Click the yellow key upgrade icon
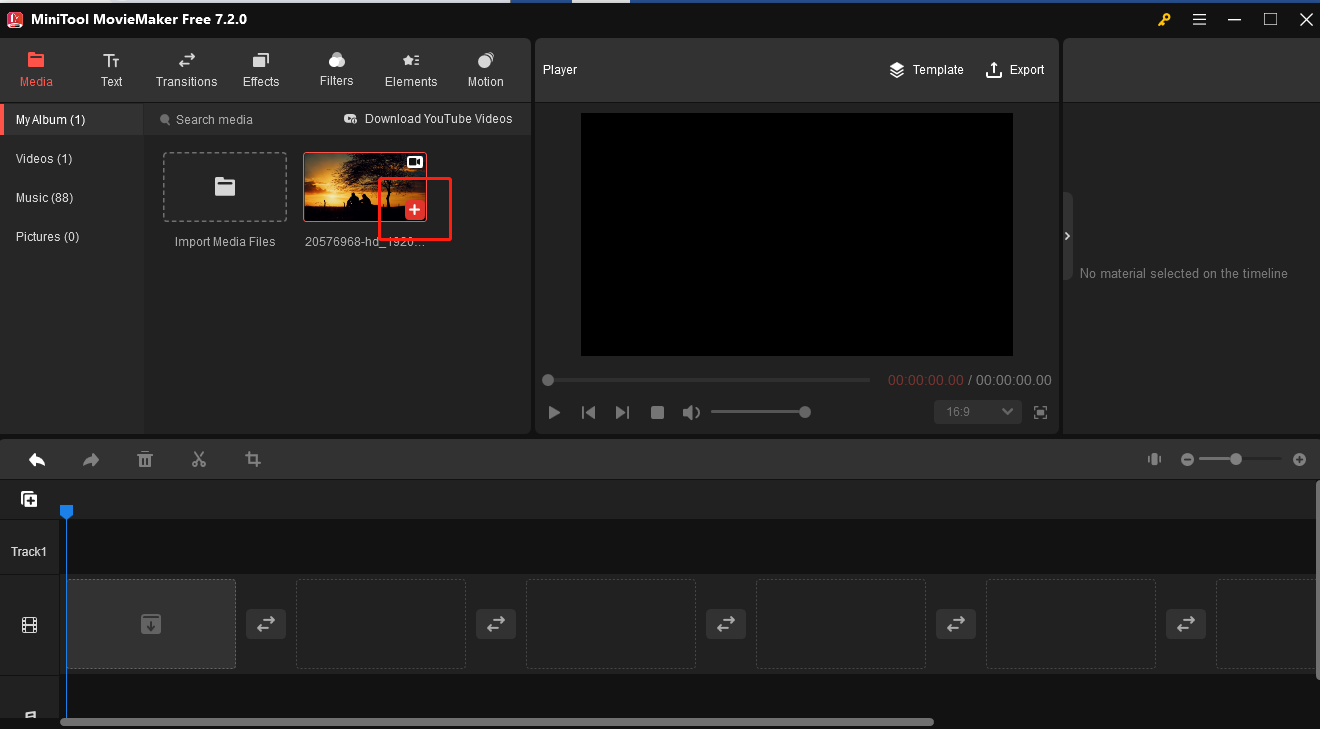This screenshot has height=729, width=1320. (x=1164, y=19)
